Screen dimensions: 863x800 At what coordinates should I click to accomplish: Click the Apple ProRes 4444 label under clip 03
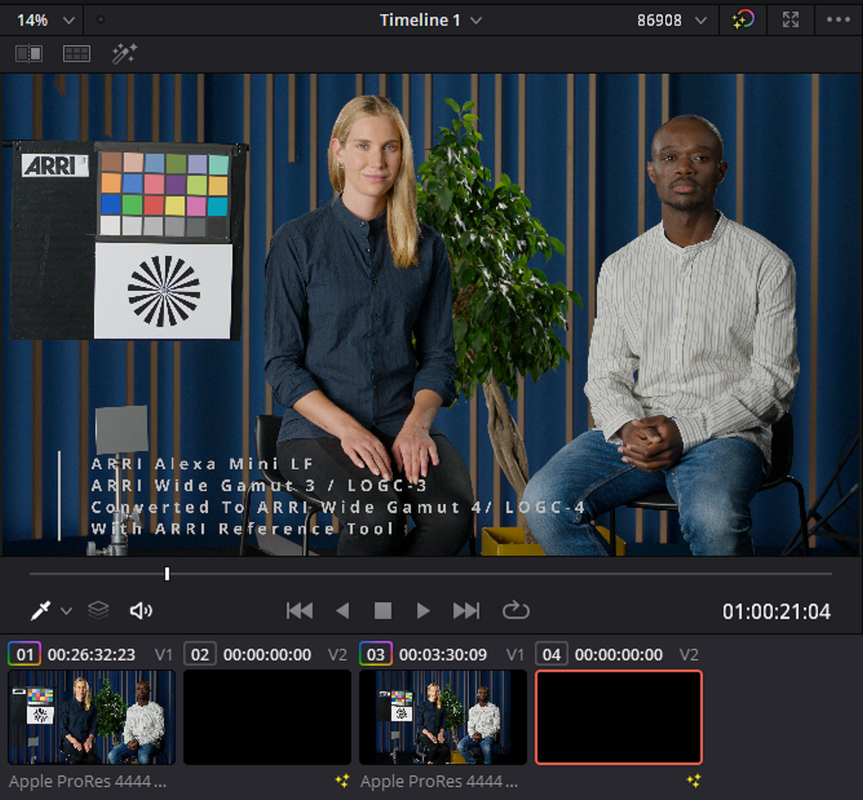[x=439, y=781]
